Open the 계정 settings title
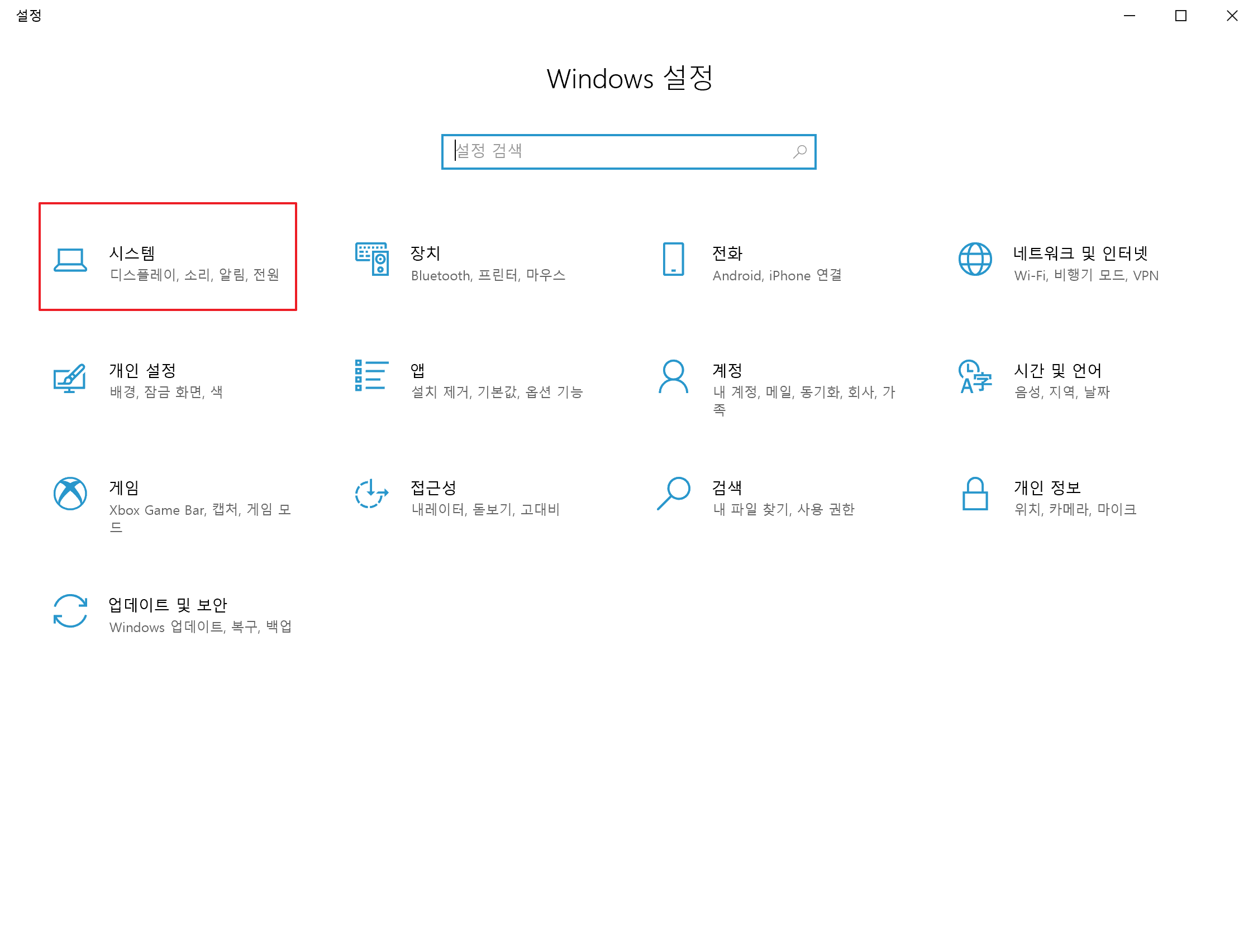The image size is (1258, 952). pos(727,371)
